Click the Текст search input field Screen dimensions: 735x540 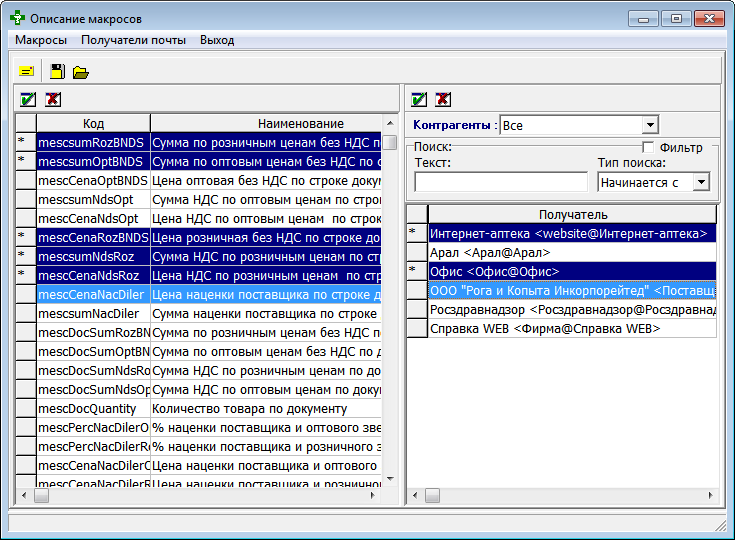pyautogui.click(x=501, y=182)
